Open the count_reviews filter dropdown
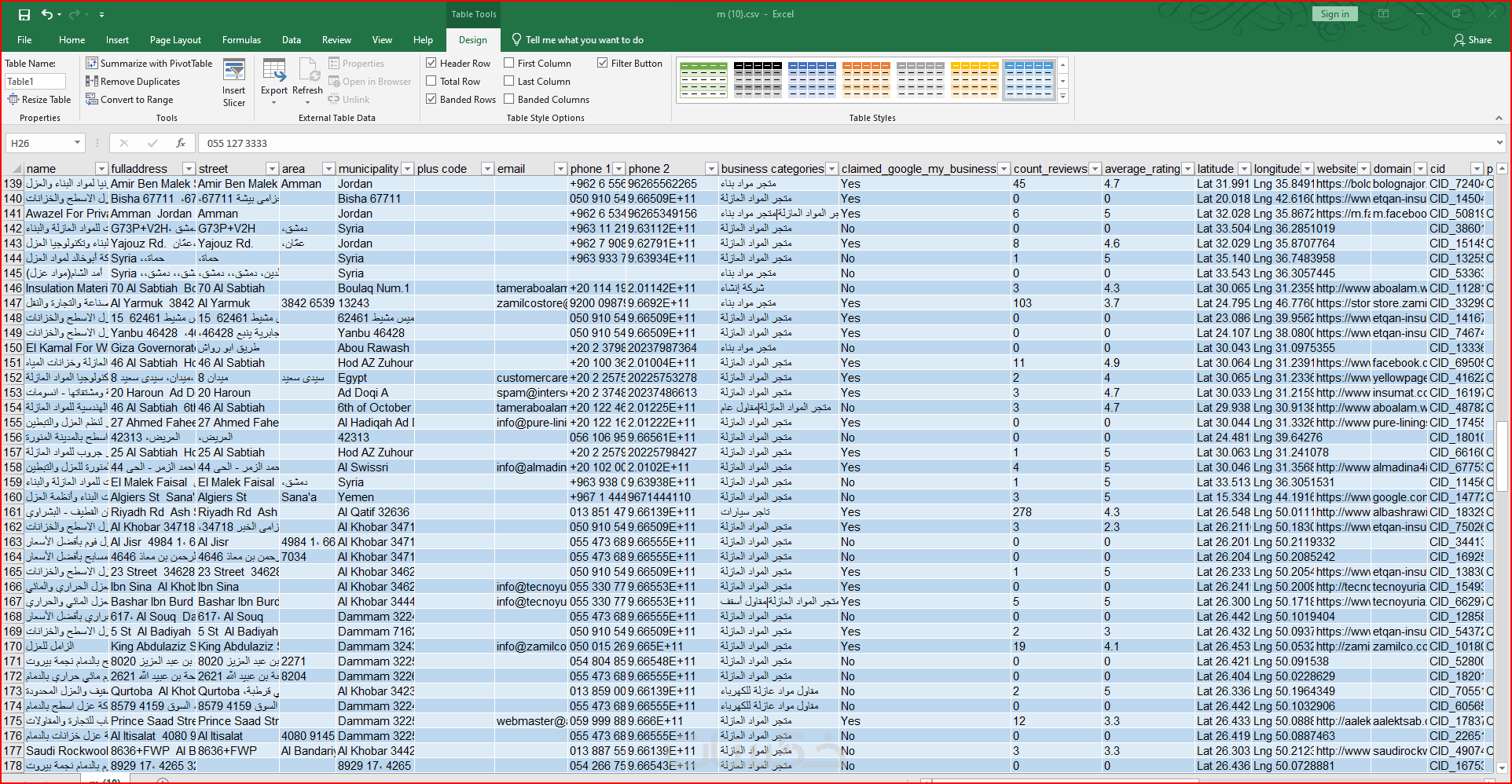 [x=1095, y=169]
